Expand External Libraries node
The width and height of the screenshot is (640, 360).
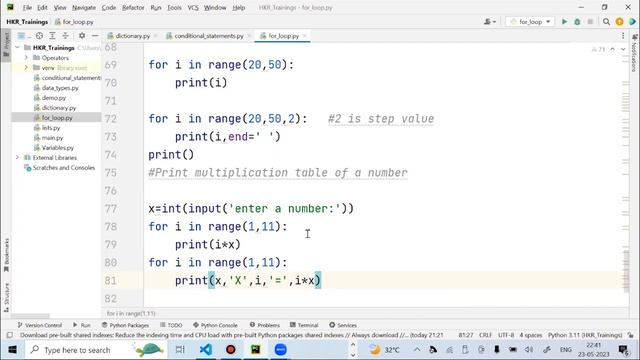point(17,158)
